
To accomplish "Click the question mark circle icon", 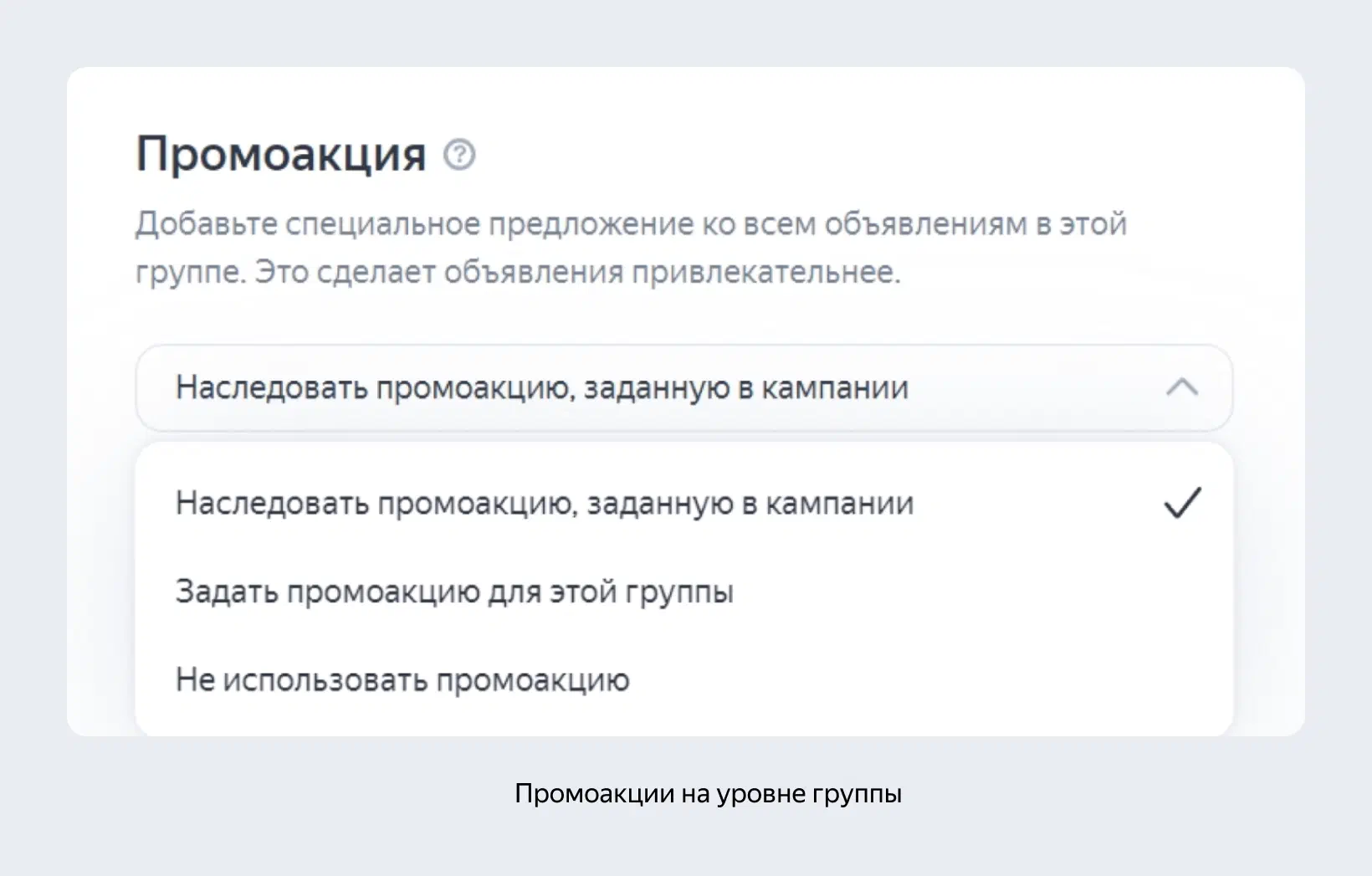I will click(459, 155).
